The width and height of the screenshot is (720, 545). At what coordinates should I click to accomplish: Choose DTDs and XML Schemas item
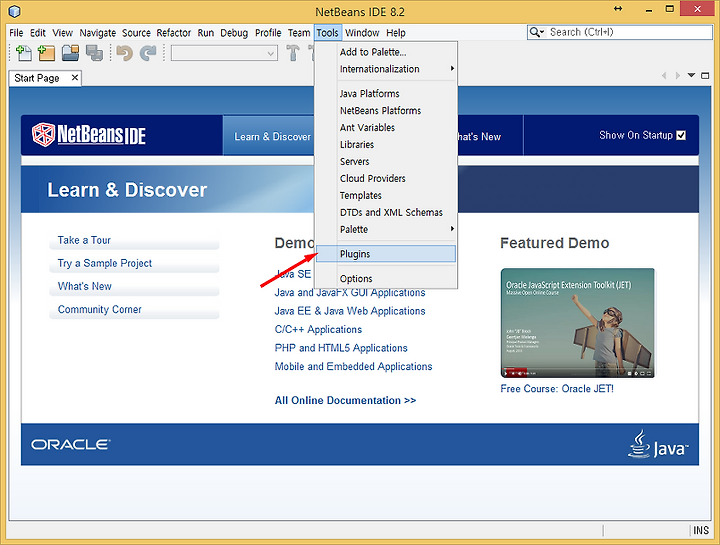click(386, 213)
